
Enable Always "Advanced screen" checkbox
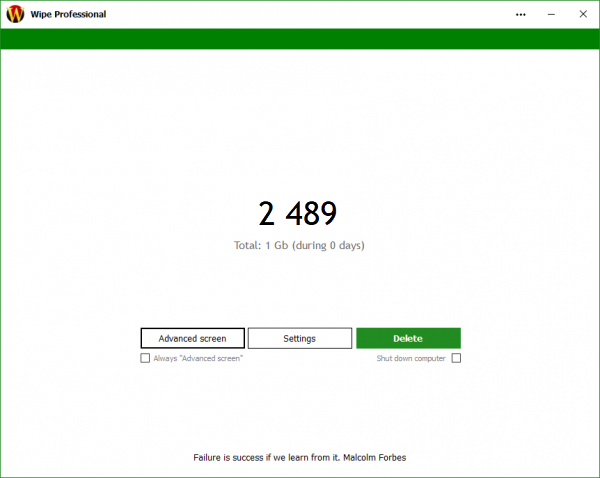coord(145,358)
